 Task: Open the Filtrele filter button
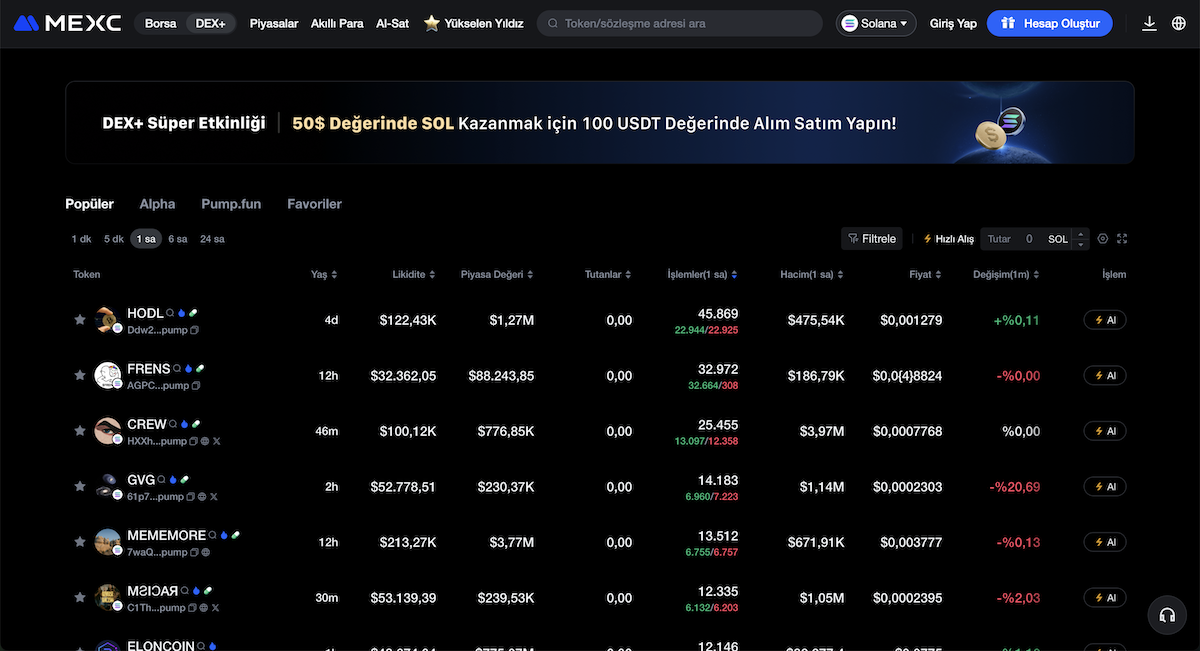pos(872,239)
